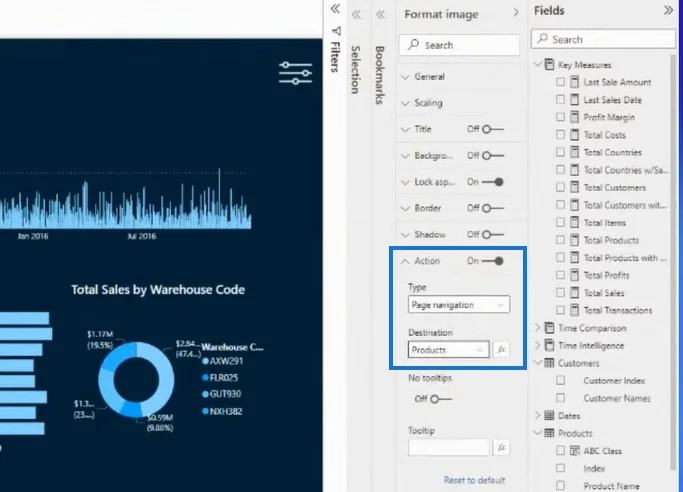Turn on the Border toggle
This screenshot has height=492, width=683.
coord(493,208)
